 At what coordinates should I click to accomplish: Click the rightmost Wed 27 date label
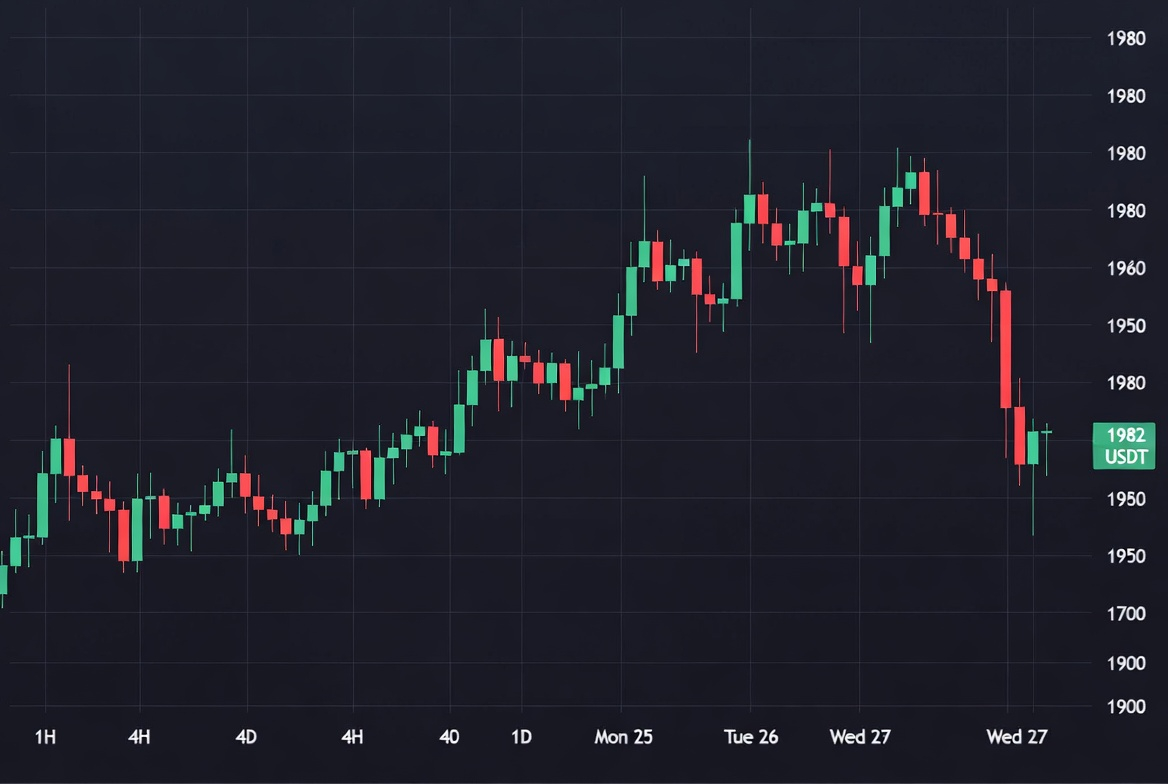pyautogui.click(x=1017, y=737)
